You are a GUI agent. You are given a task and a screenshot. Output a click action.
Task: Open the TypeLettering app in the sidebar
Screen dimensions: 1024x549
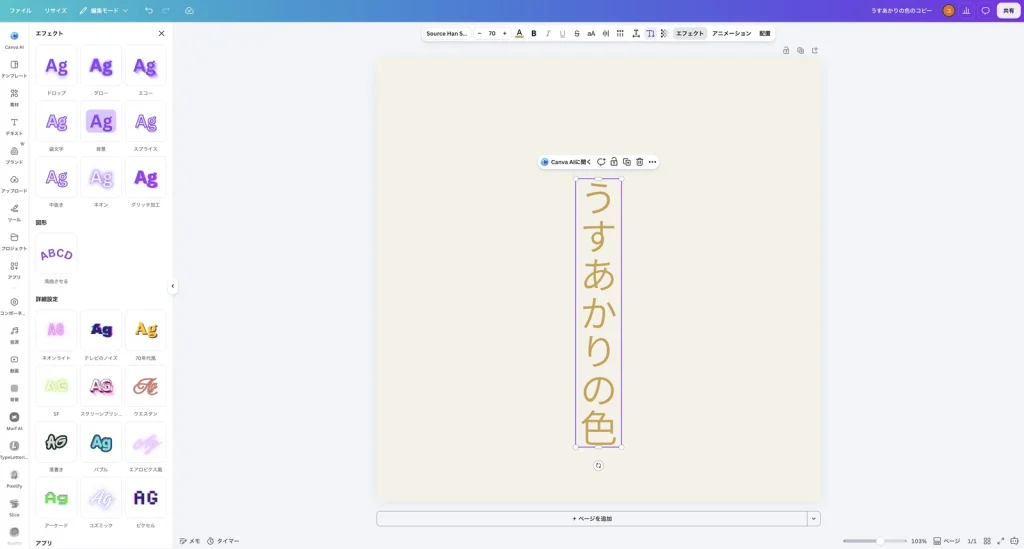click(x=14, y=449)
